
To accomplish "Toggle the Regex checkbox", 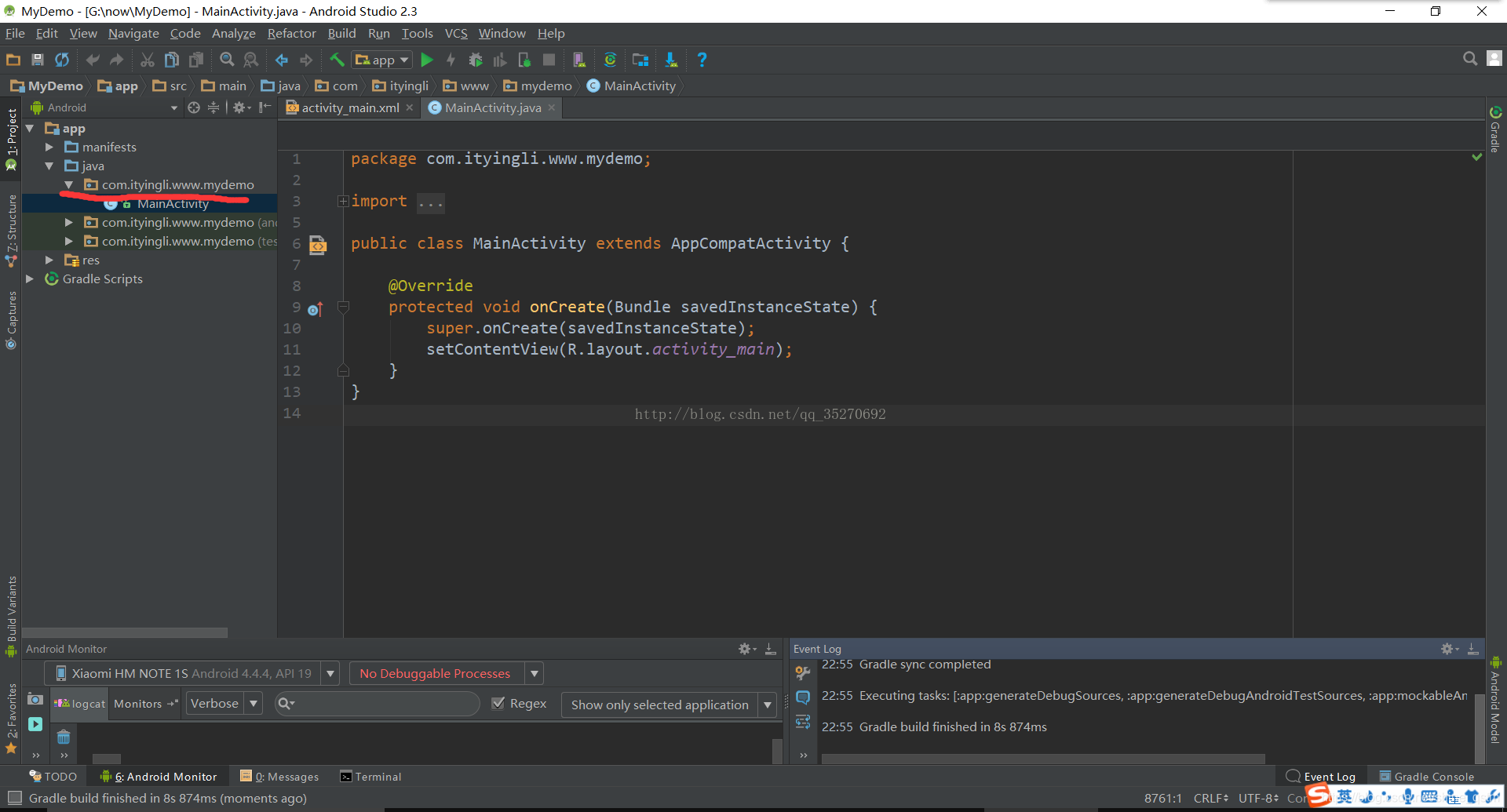I will 498,703.
